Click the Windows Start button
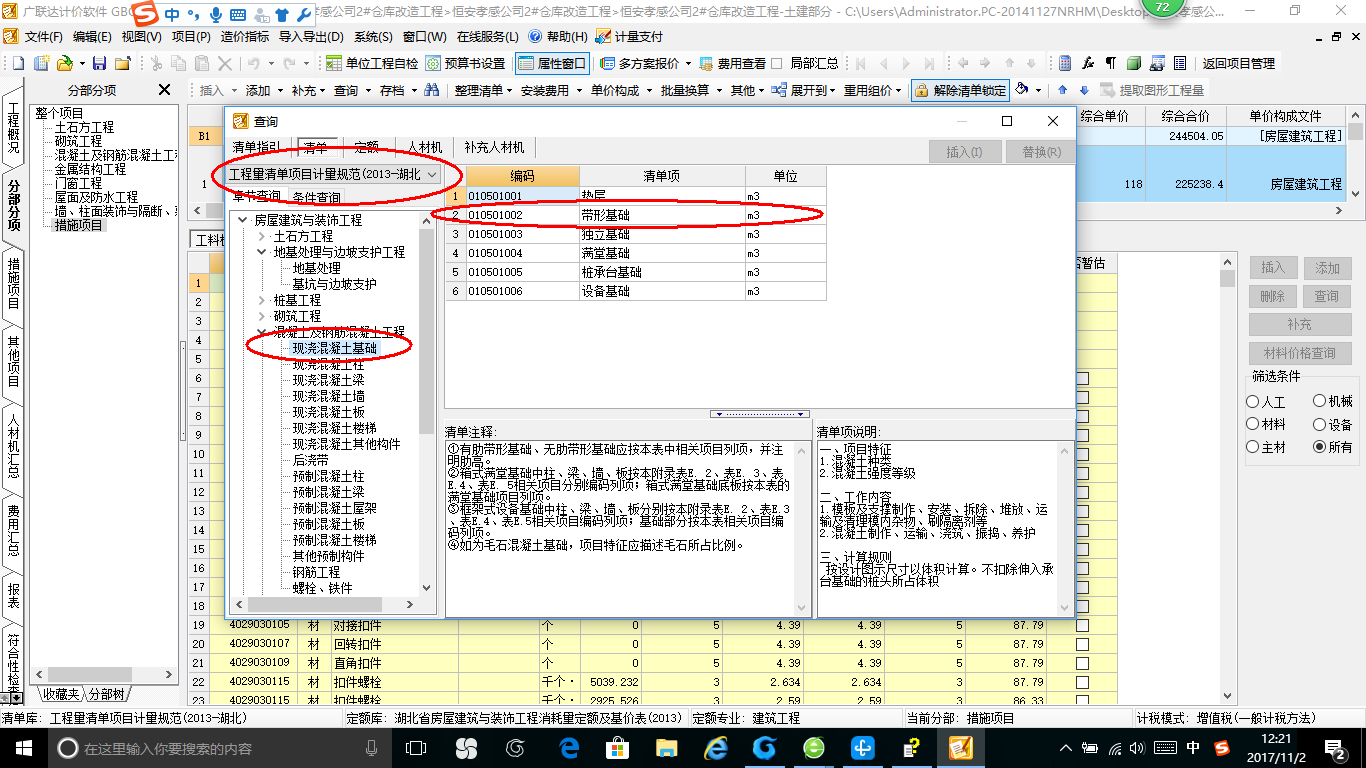 pyautogui.click(x=23, y=748)
